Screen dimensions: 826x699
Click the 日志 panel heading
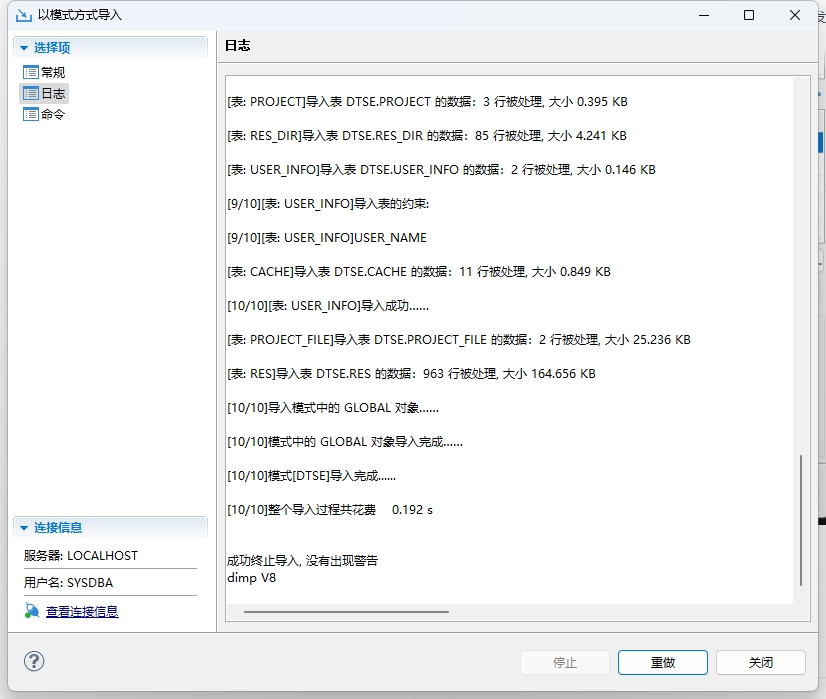point(238,46)
